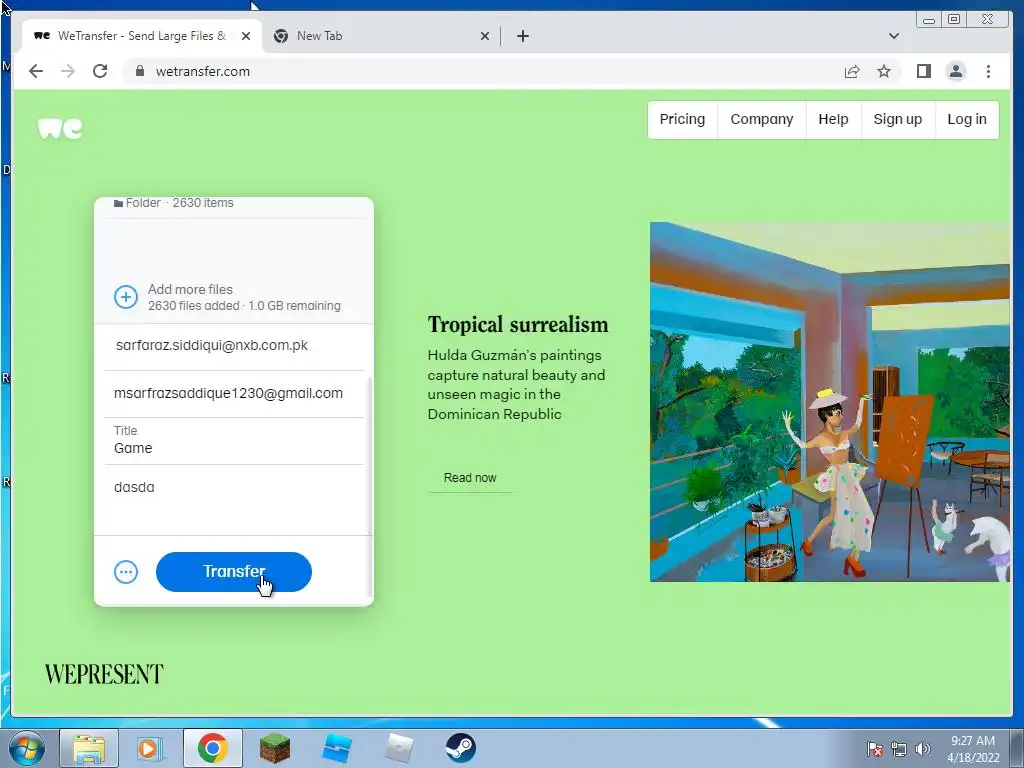Viewport: 1024px width, 768px height.
Task: Open a new tab with the plus button
Action: point(522,36)
